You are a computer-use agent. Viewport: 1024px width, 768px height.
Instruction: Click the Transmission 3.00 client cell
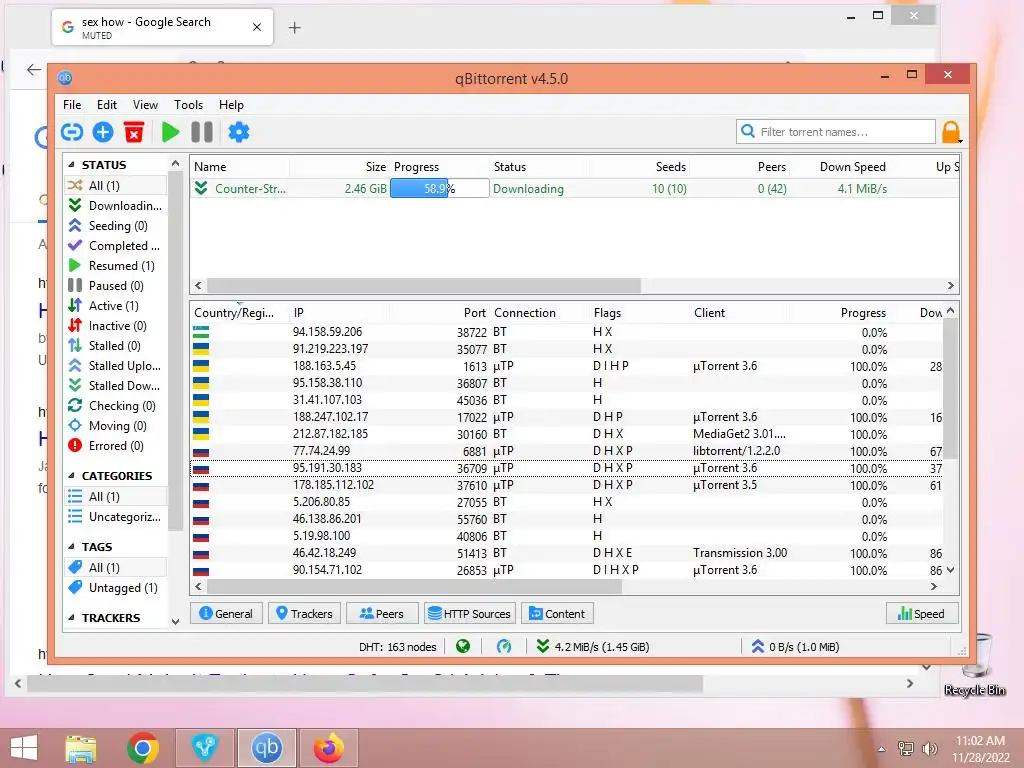[740, 552]
